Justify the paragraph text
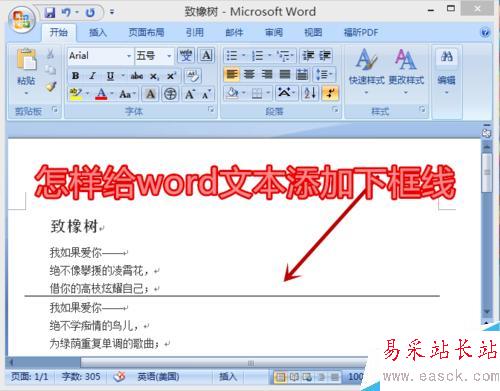This screenshot has height=391, width=500. coord(284,74)
